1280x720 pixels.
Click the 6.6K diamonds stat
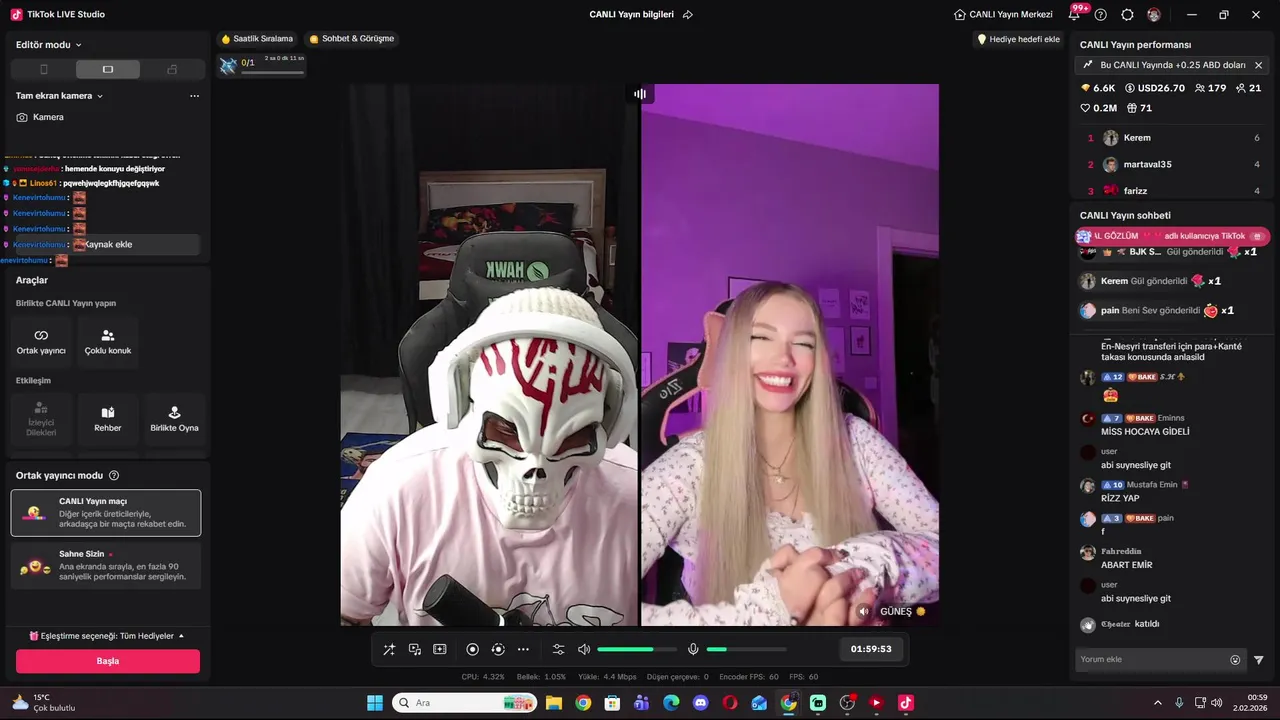click(1098, 88)
